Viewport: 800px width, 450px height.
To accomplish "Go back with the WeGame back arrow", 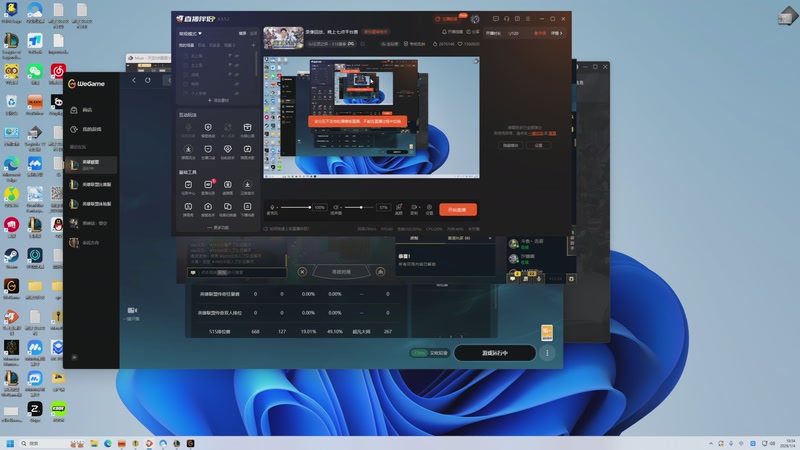I will coord(134,80).
